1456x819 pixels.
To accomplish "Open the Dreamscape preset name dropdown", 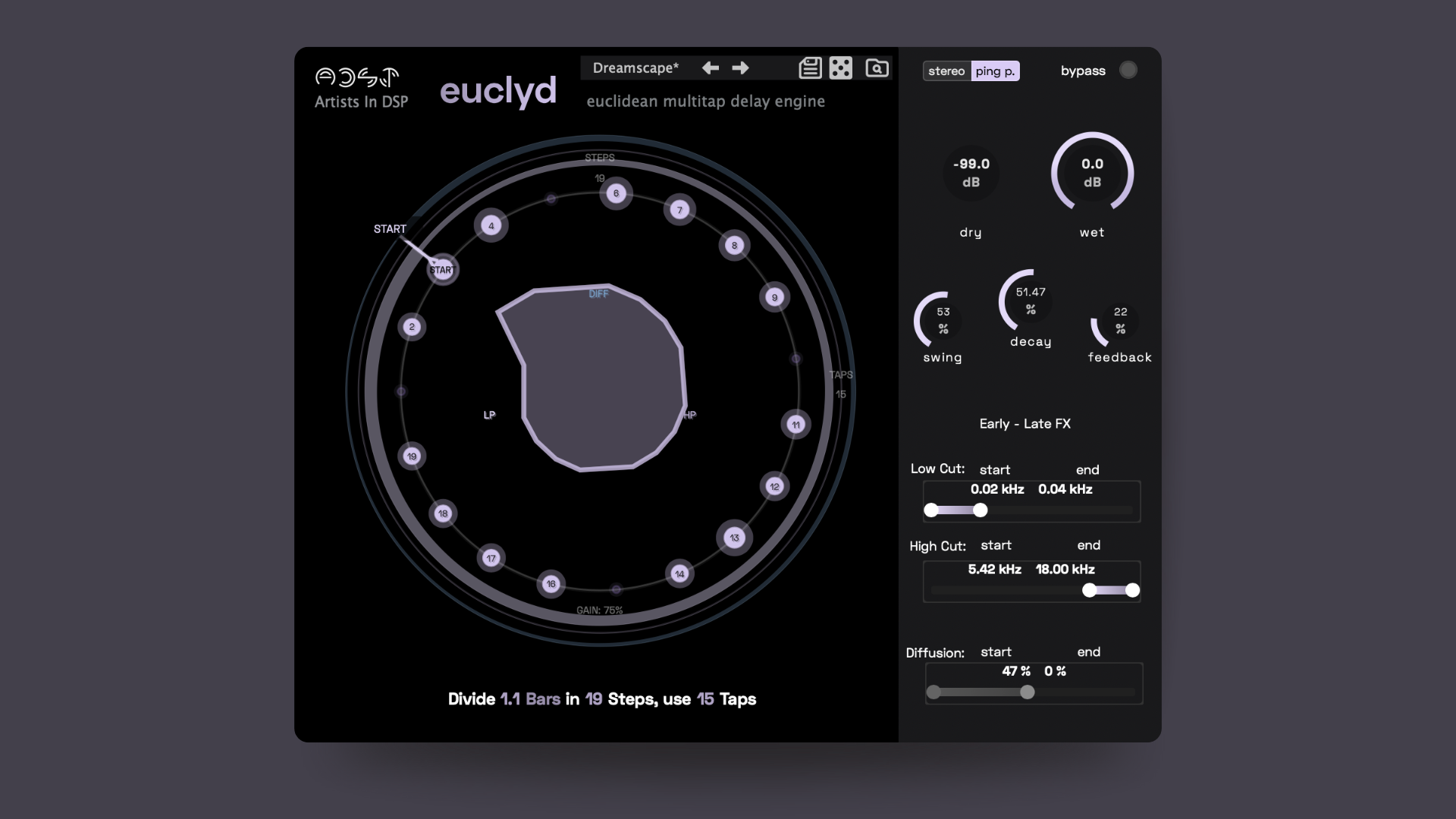I will tap(635, 68).
